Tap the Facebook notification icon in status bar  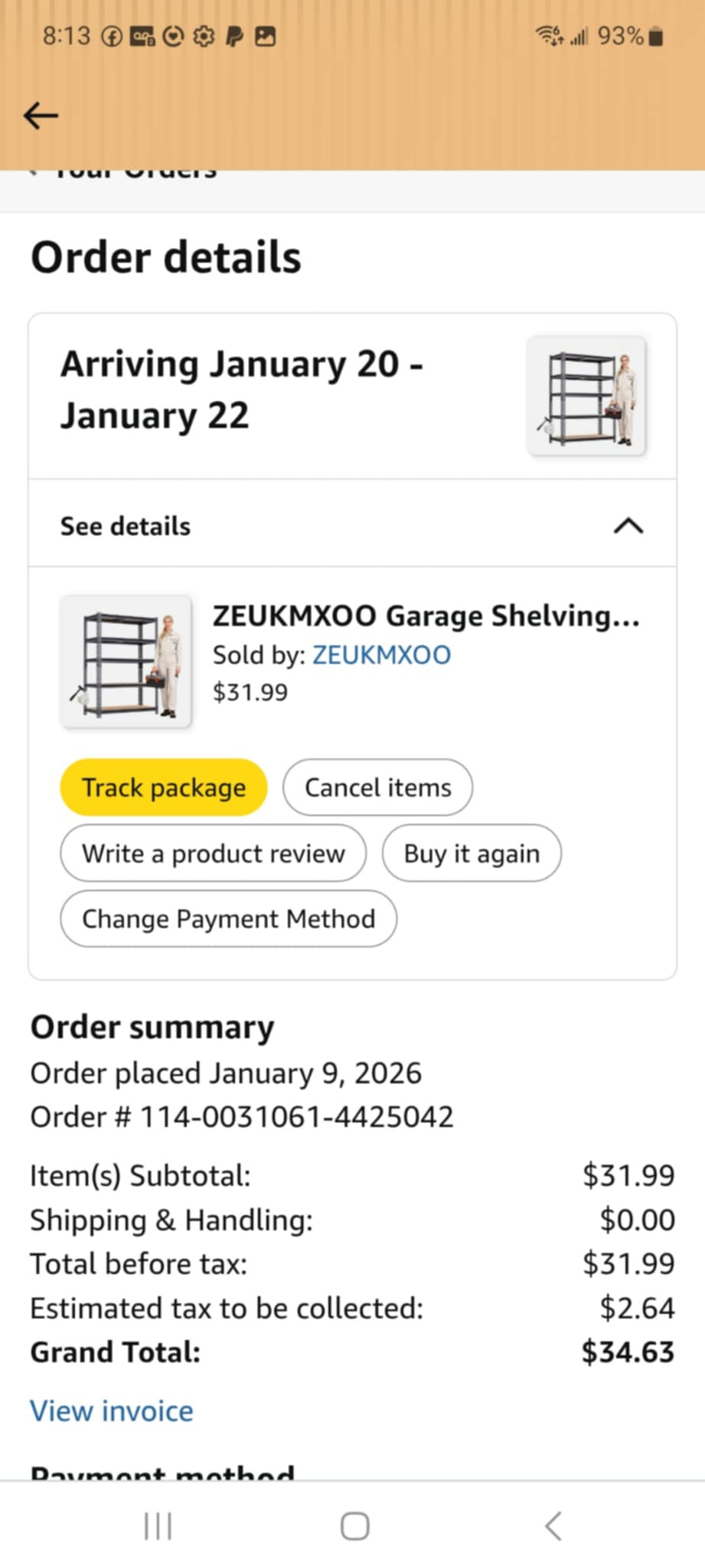point(113,36)
